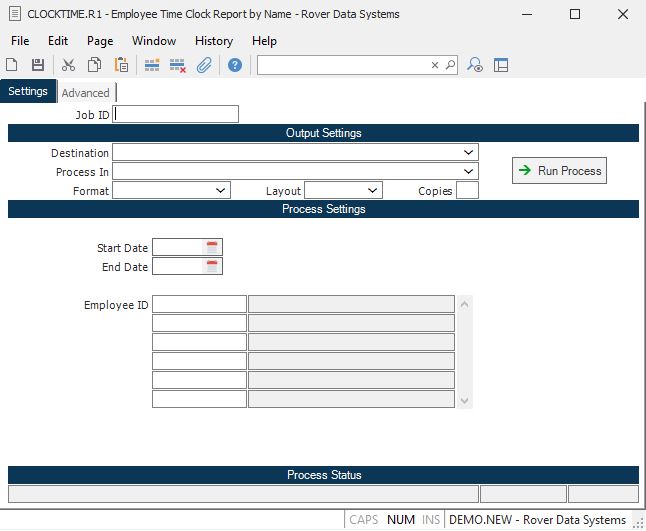Click the New record toolbar icon
646x531 pixels.
pyautogui.click(x=12, y=65)
